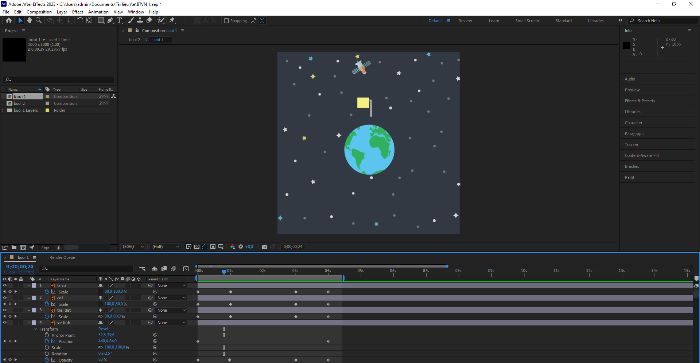Toggle the Opacity stopwatch on layer 4

click(47, 359)
